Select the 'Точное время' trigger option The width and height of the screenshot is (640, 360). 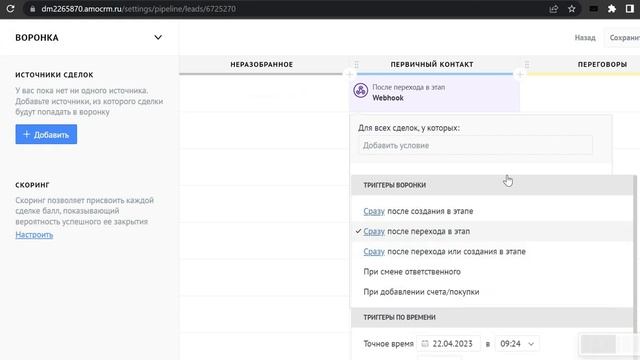coord(388,344)
